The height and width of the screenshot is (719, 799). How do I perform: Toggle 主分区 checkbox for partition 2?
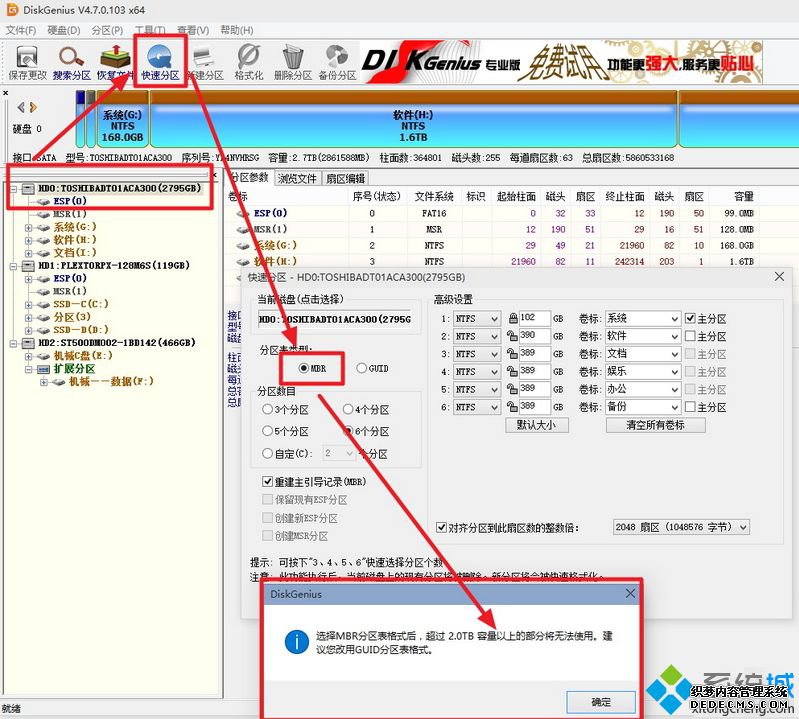[690, 336]
